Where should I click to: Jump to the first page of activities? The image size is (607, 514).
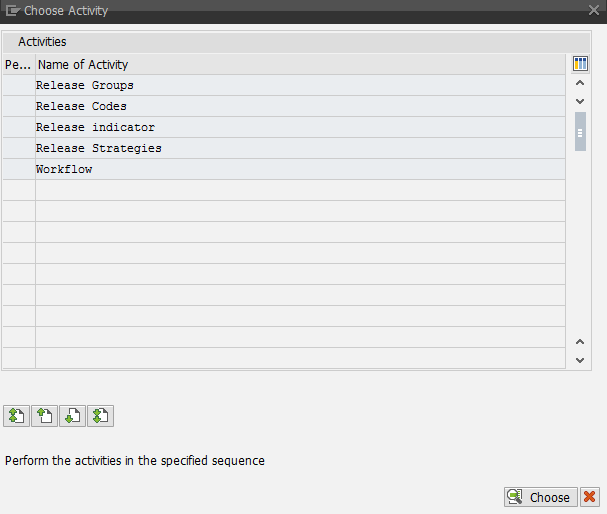click(16, 416)
